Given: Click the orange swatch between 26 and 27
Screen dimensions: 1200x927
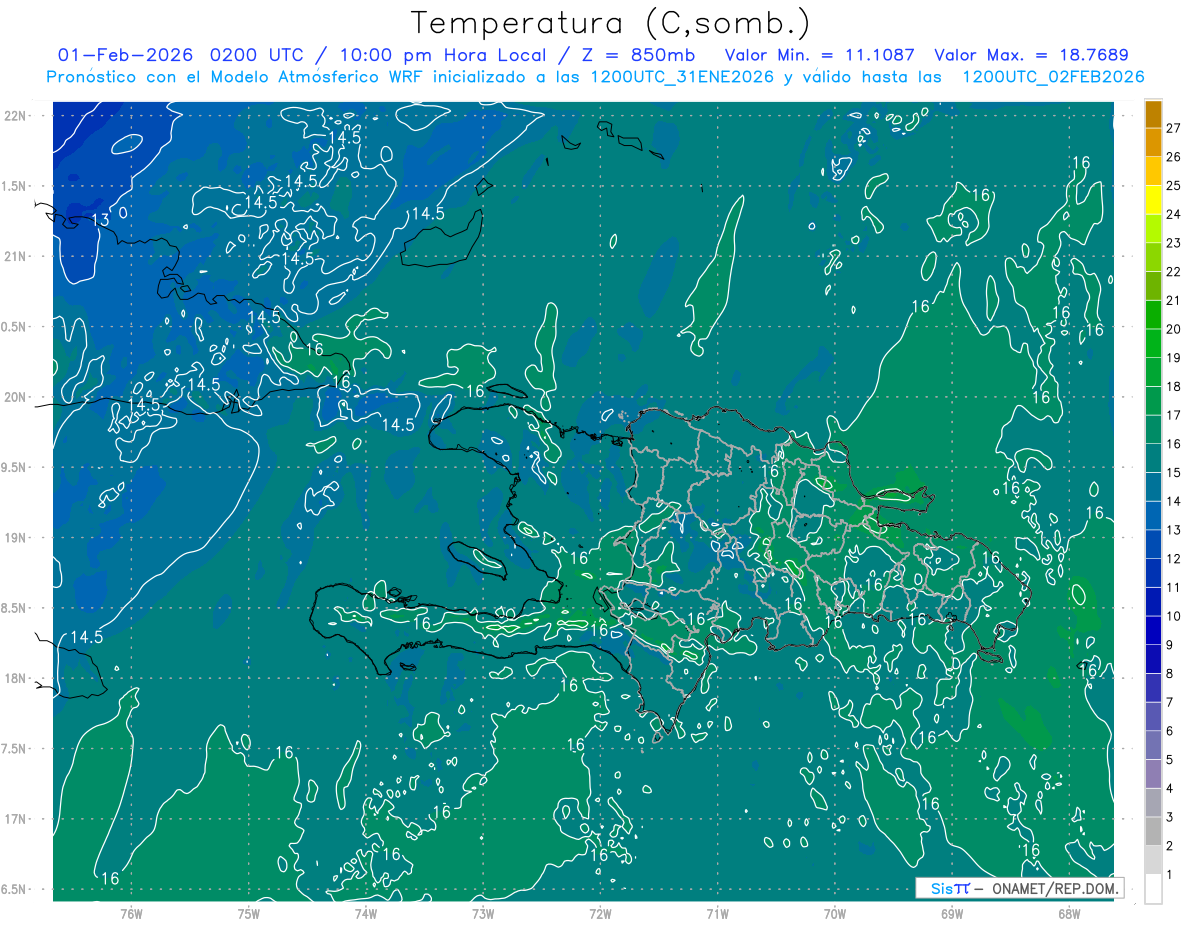Looking at the screenshot, I should tap(1153, 142).
